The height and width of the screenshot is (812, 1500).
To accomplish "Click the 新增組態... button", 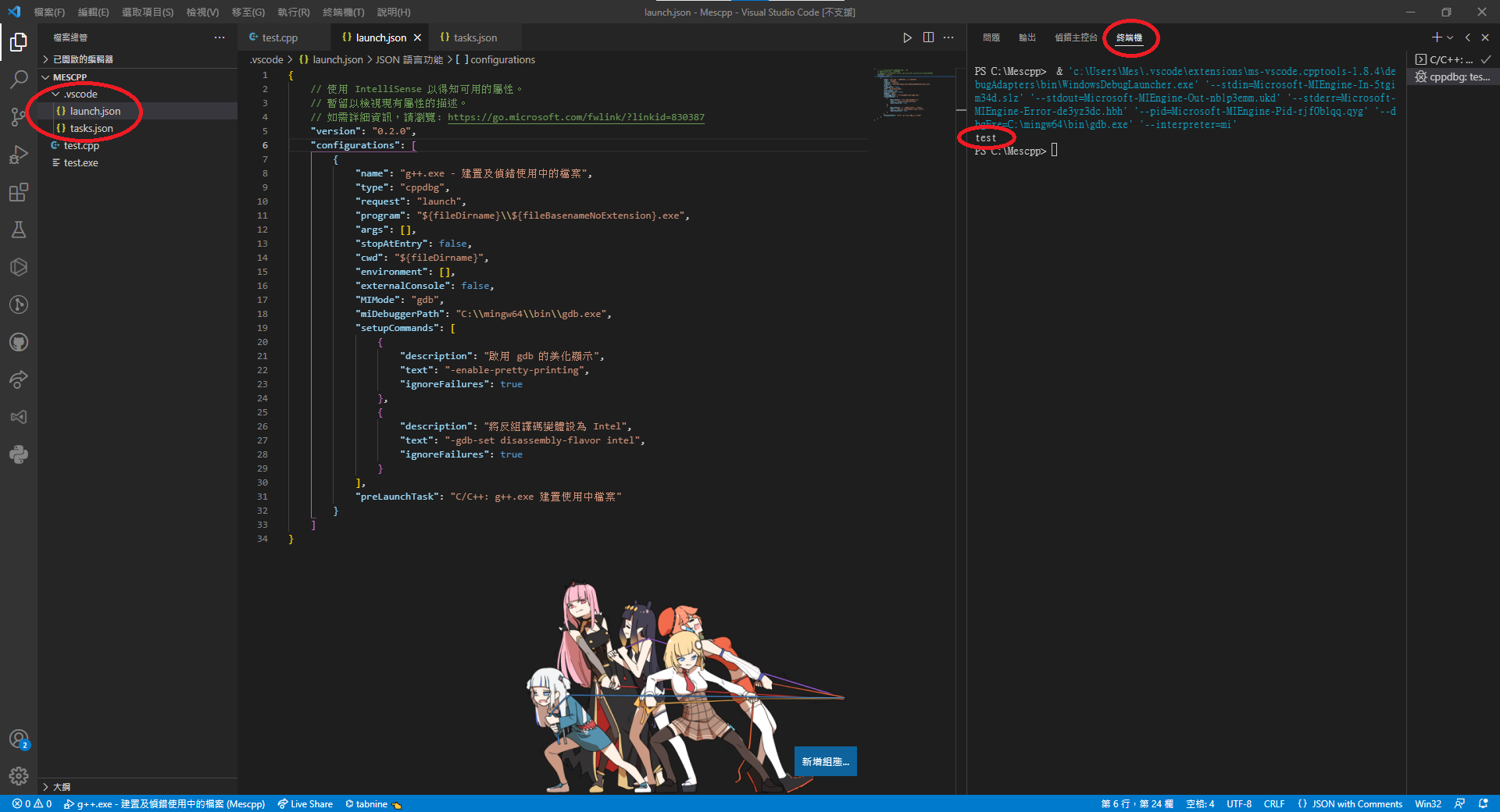I will coord(826,761).
